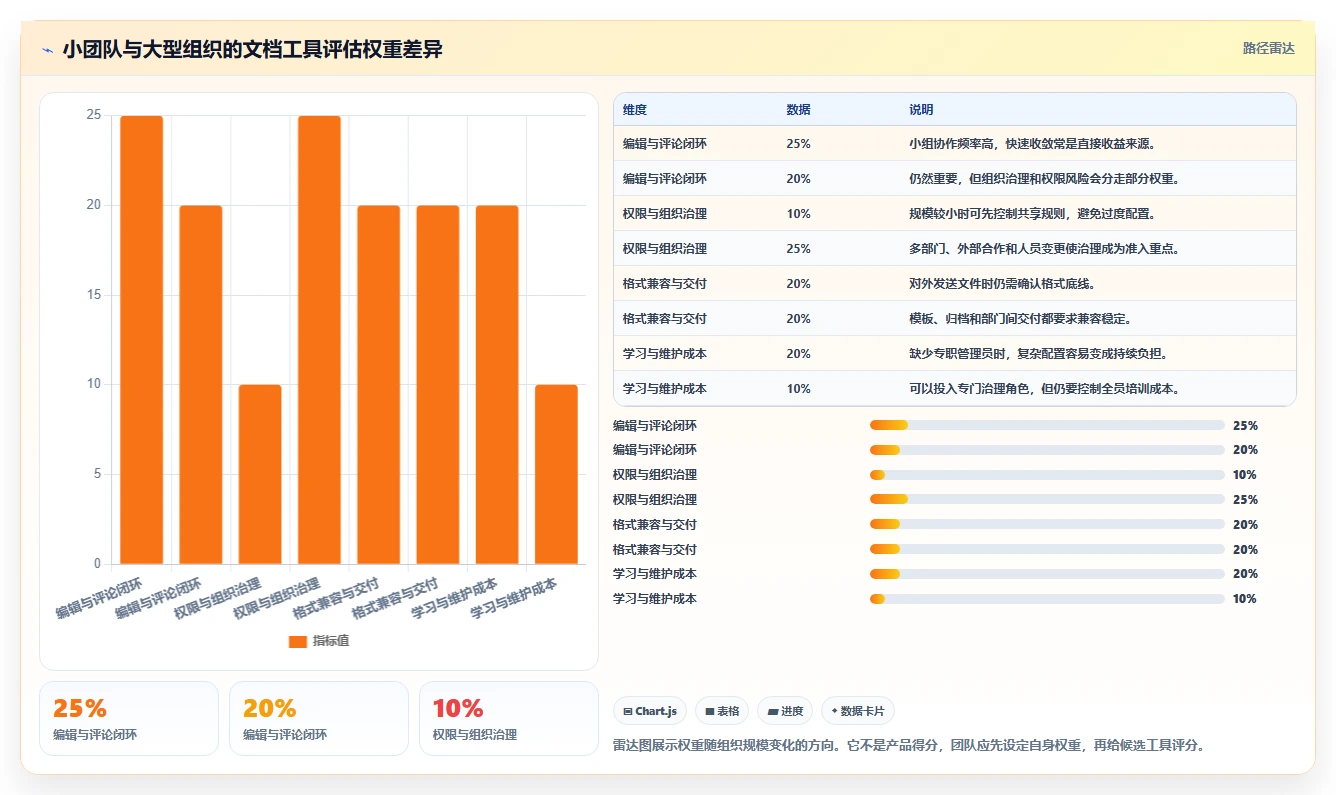This screenshot has height=795, width=1336.
Task: Click the 路径雷达 label in the header
Action: pos(1268,48)
